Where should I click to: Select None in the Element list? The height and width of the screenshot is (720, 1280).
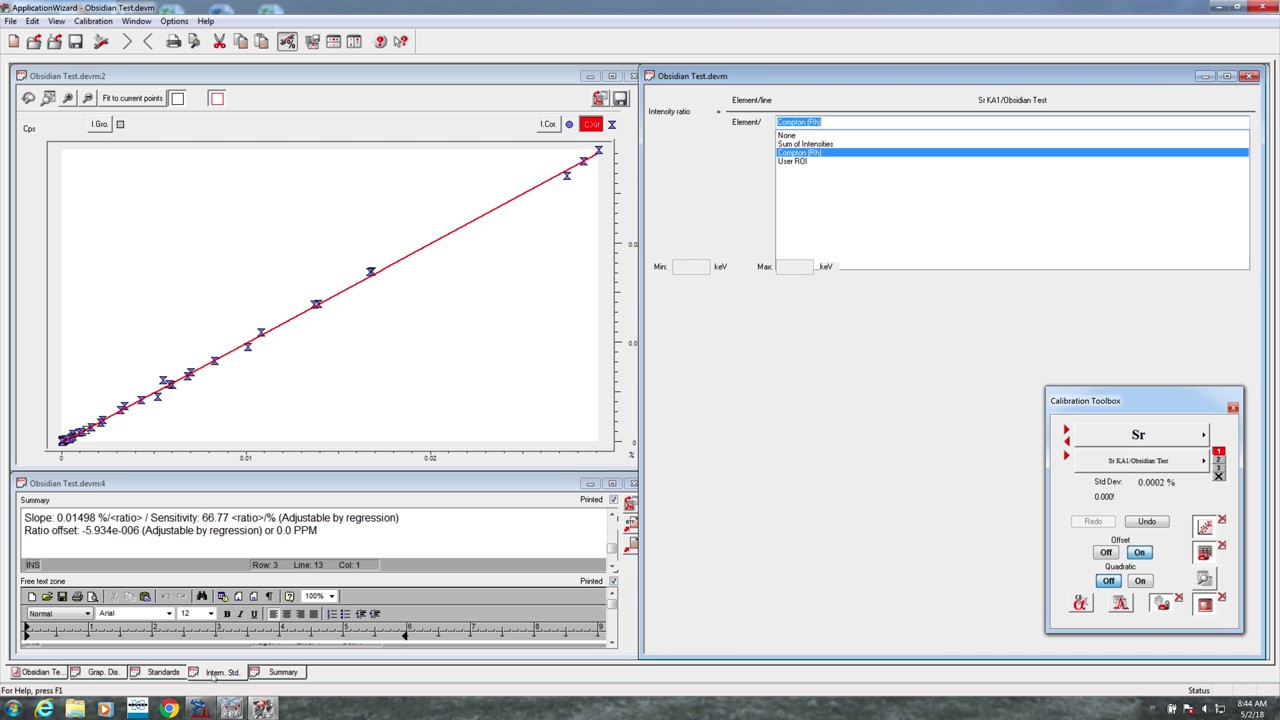(1012, 135)
